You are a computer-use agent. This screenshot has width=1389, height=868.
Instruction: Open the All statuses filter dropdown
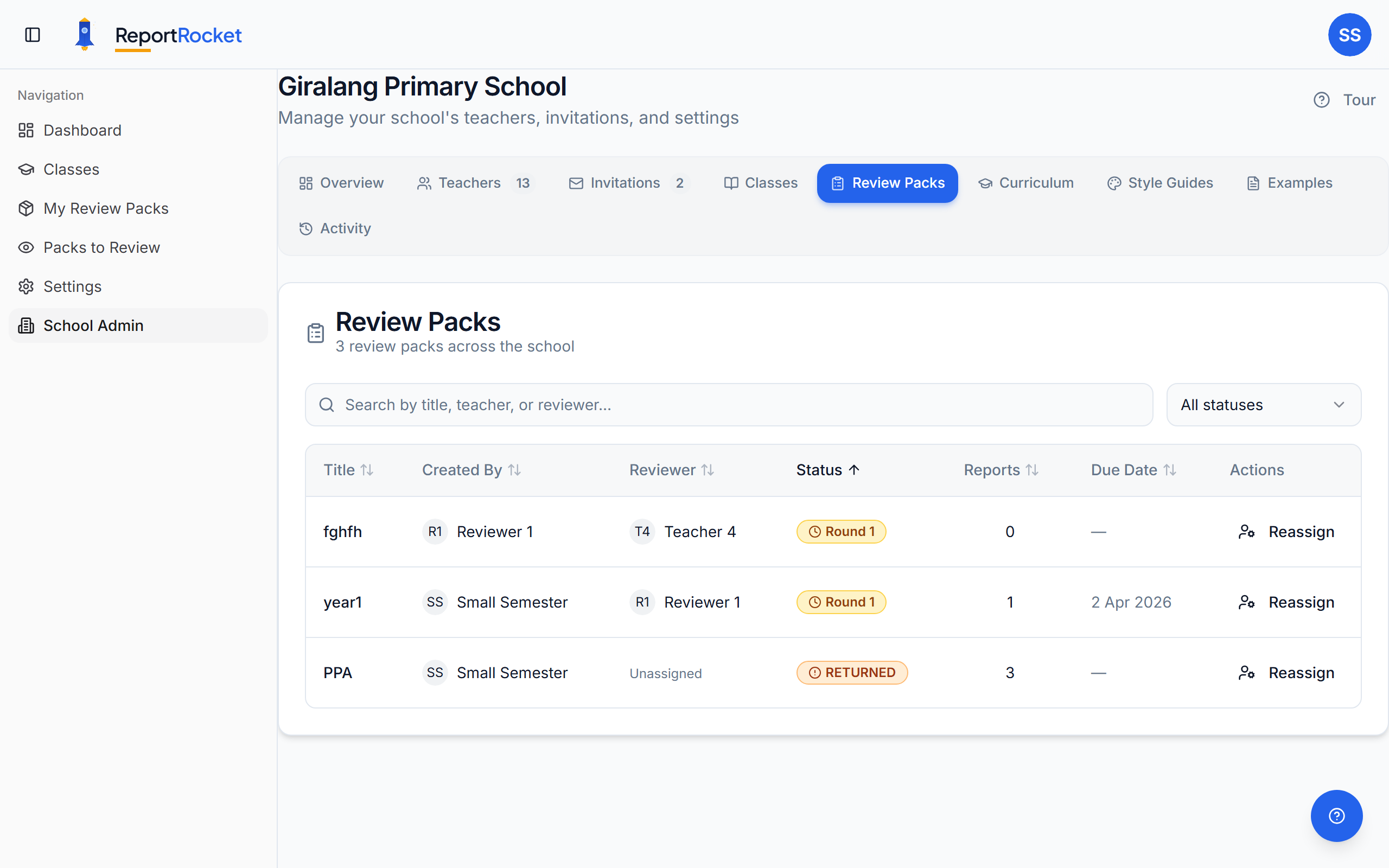(x=1263, y=405)
